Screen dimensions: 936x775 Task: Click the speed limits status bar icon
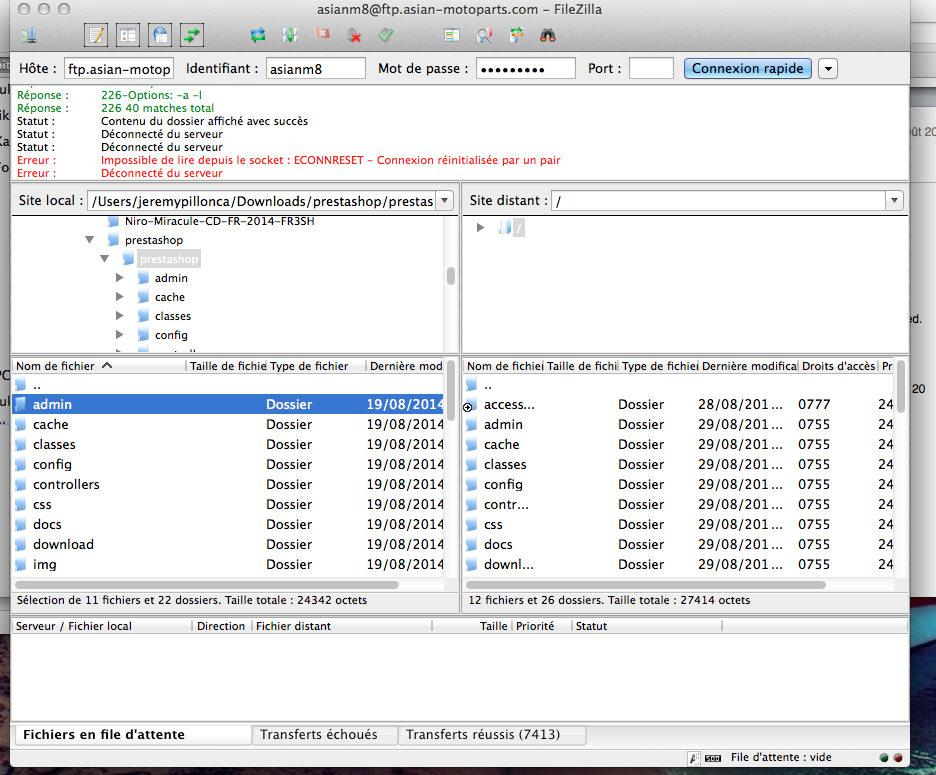click(x=713, y=758)
